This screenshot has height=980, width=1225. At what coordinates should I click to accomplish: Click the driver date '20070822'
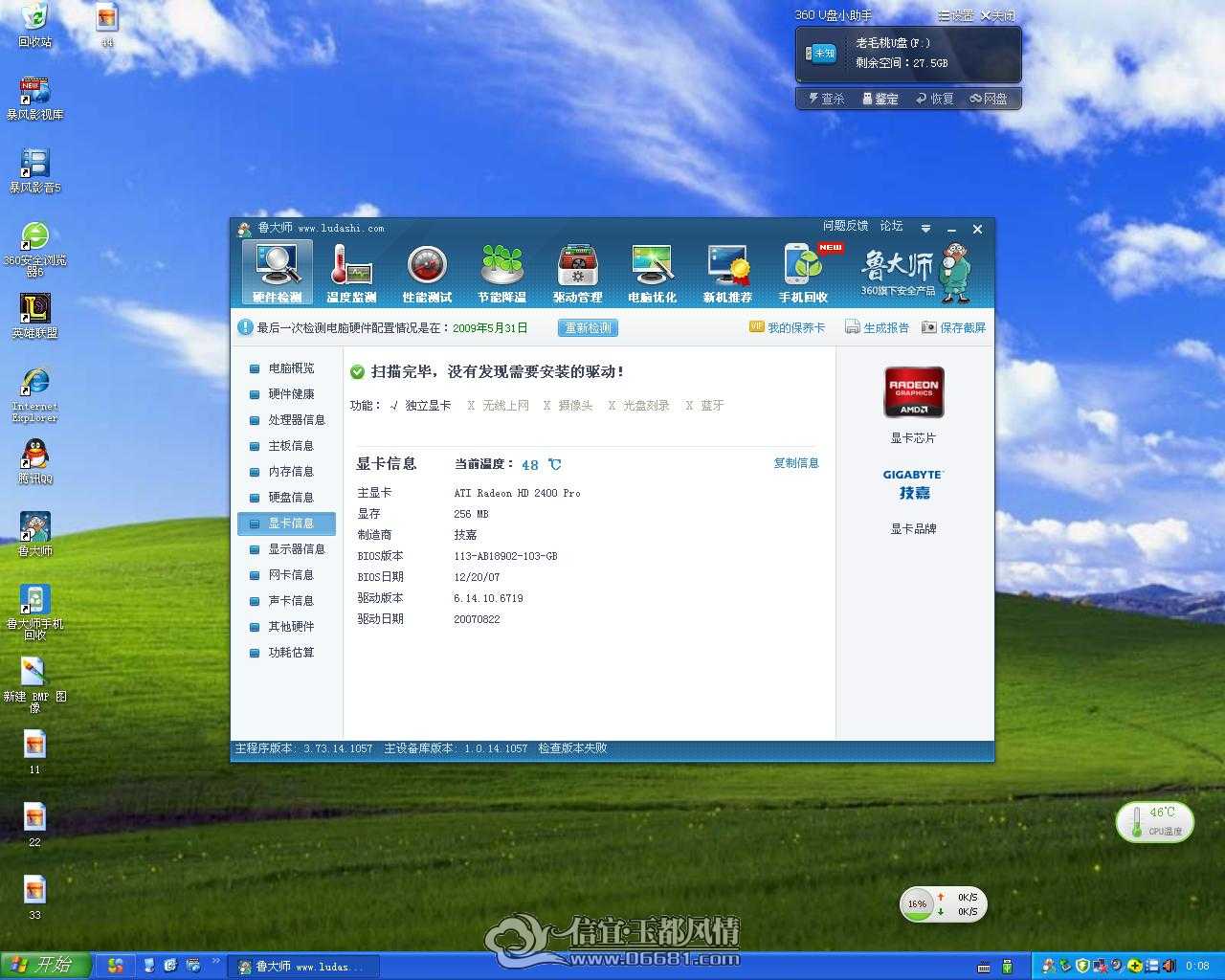coord(477,619)
